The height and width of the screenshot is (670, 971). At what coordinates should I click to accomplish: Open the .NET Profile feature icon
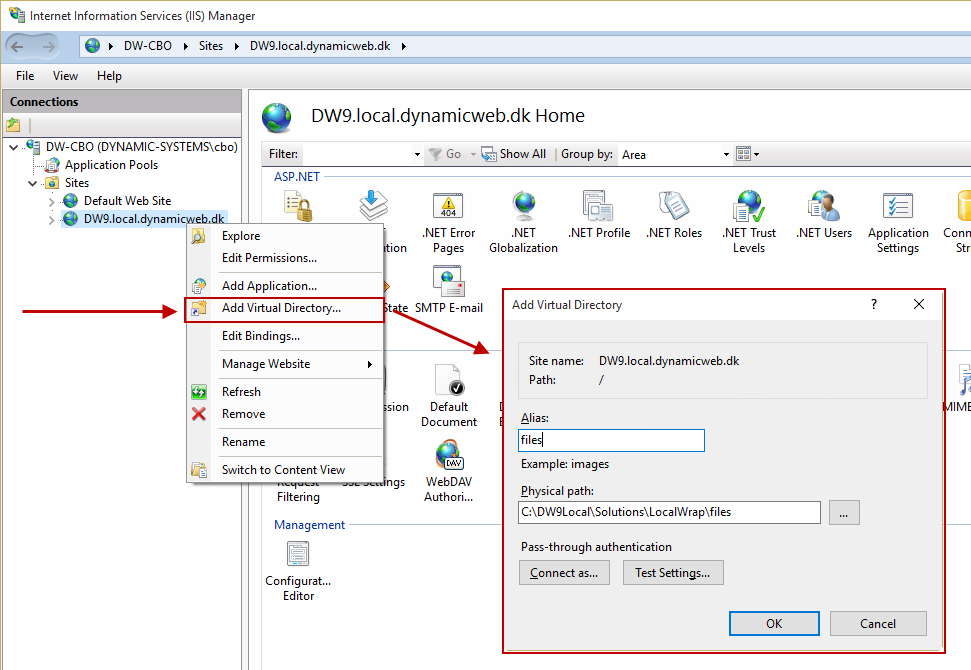click(x=598, y=207)
